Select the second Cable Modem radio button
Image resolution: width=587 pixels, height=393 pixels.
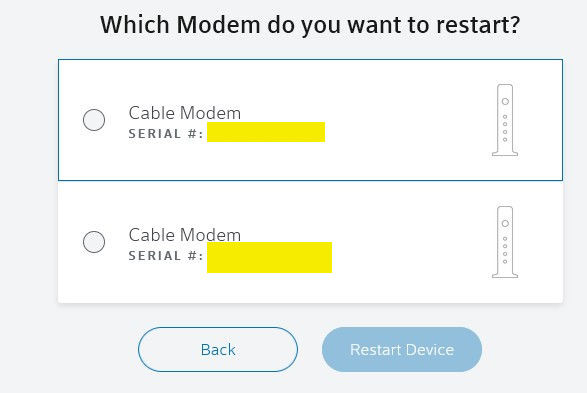tap(94, 242)
